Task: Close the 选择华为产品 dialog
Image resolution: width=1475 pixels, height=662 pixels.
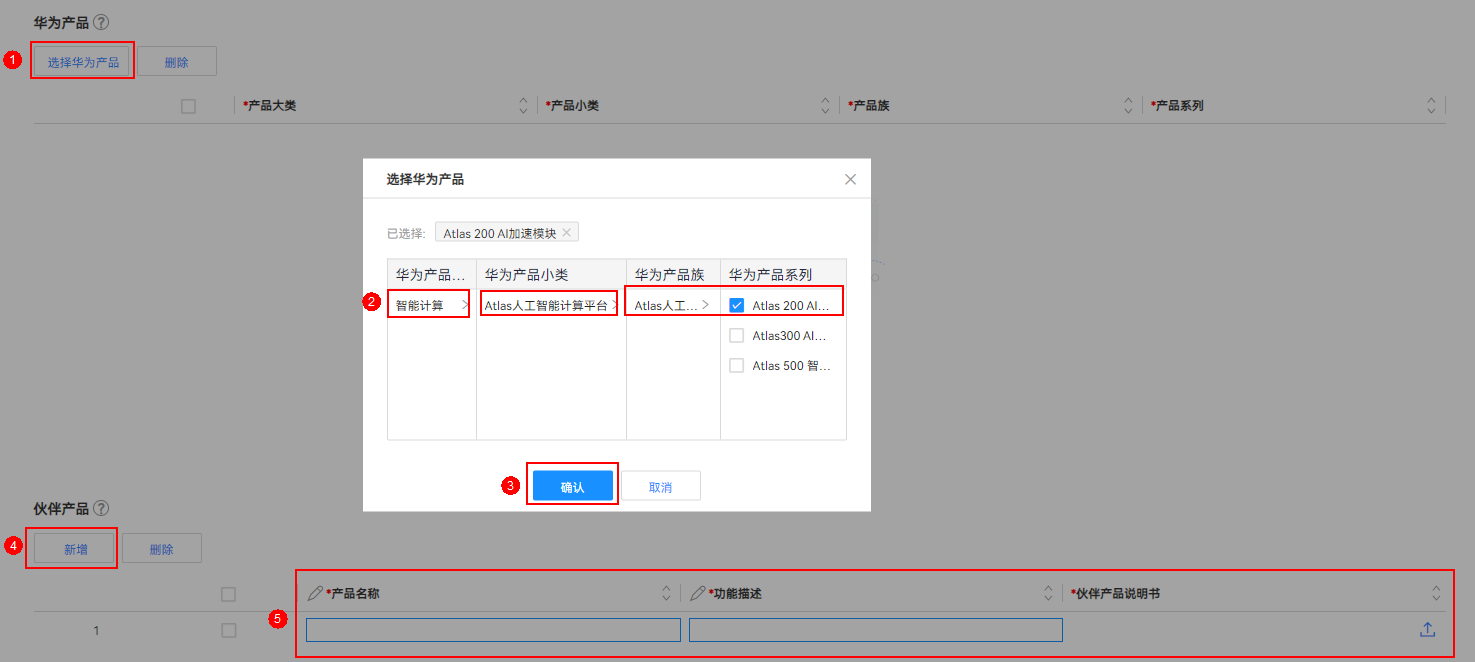Action: 850,180
